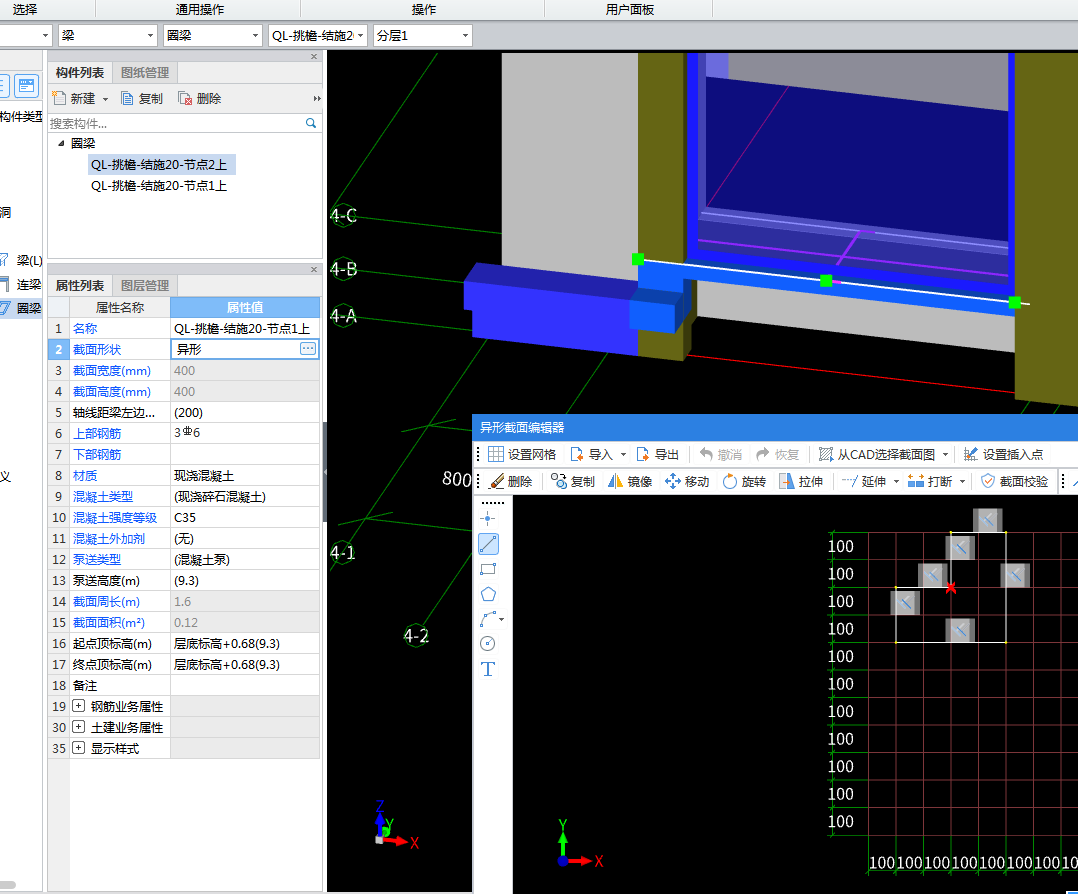Open the 从CAD选择截面图 dropdown arrow

945,455
